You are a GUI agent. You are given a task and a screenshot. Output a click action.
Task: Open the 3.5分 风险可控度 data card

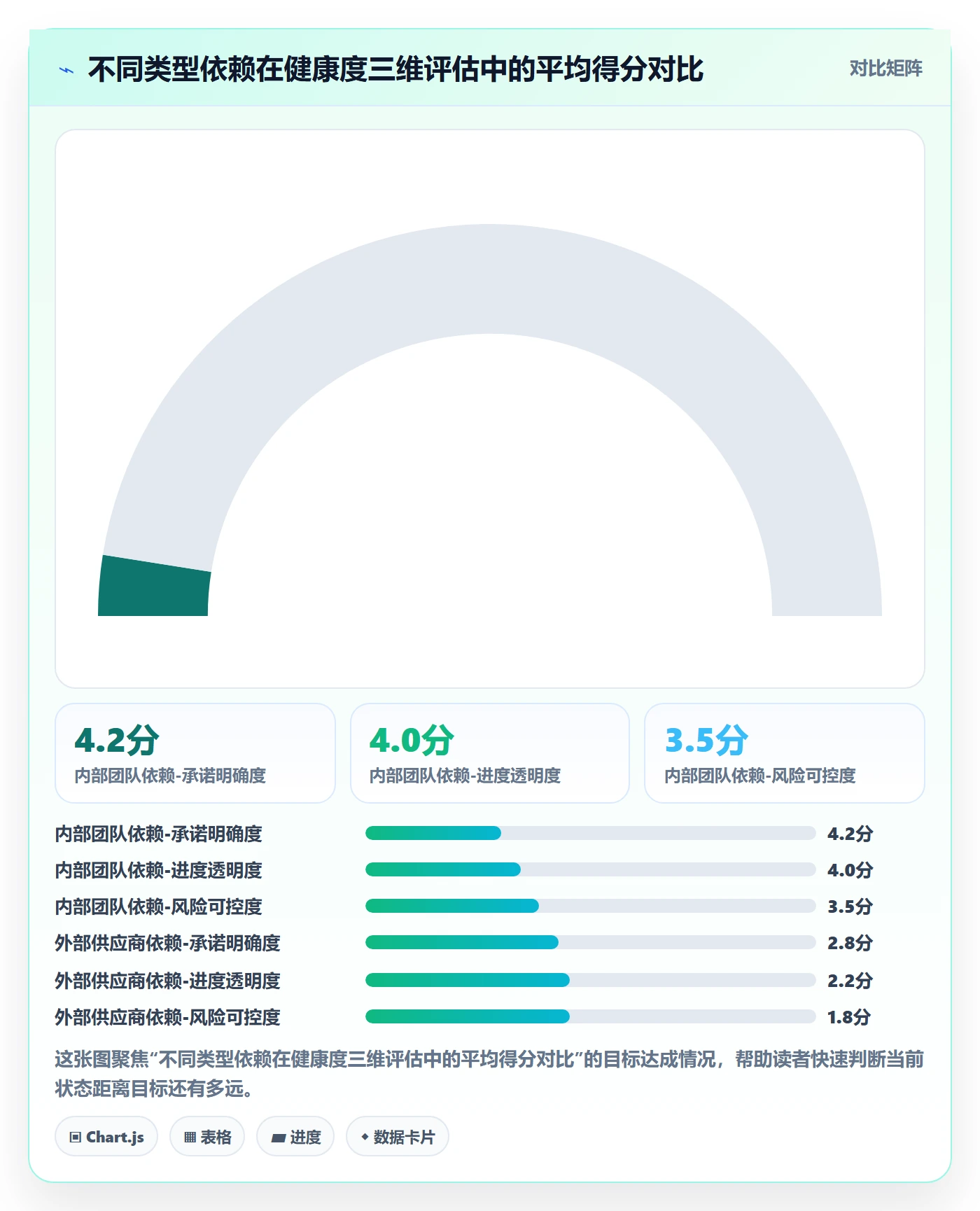[785, 753]
